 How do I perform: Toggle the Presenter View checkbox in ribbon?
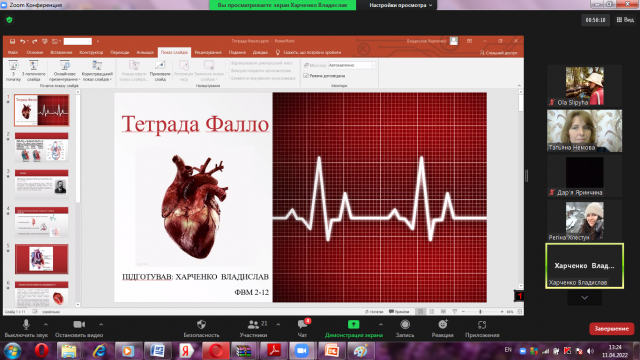tap(306, 76)
